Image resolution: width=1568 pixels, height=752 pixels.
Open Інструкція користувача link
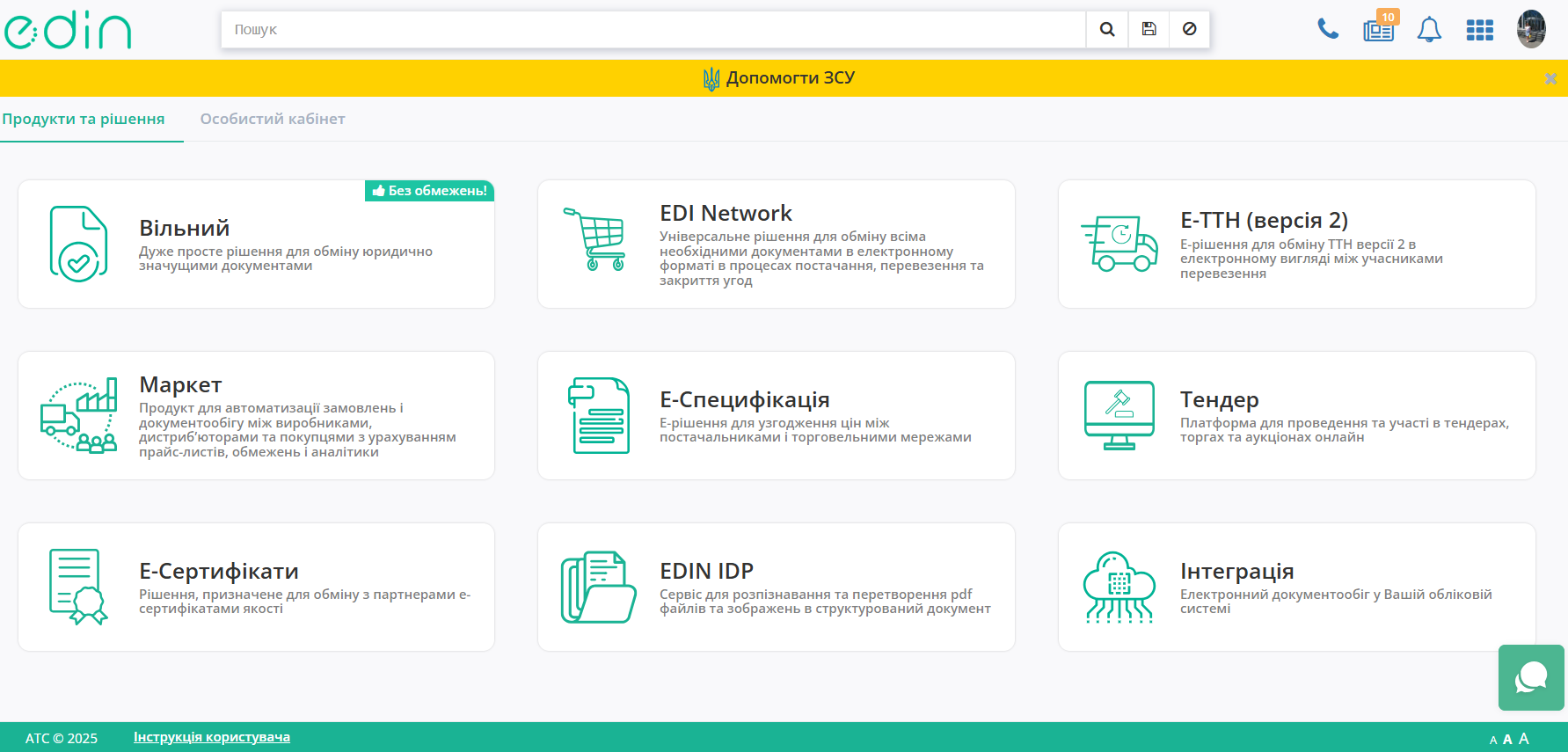coord(212,737)
